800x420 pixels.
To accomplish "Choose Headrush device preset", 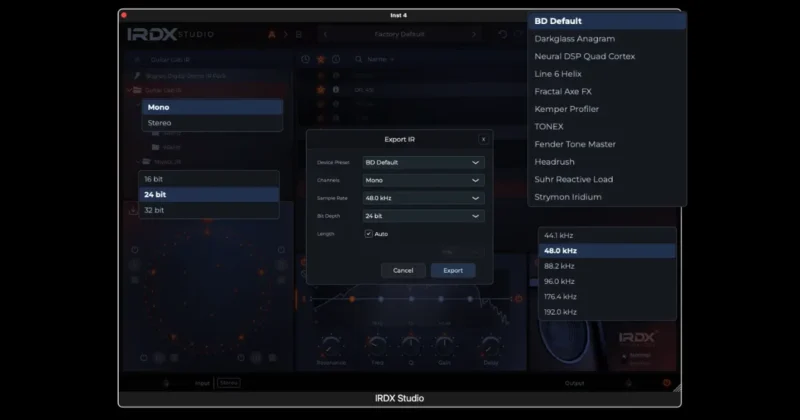I will pos(607,162).
